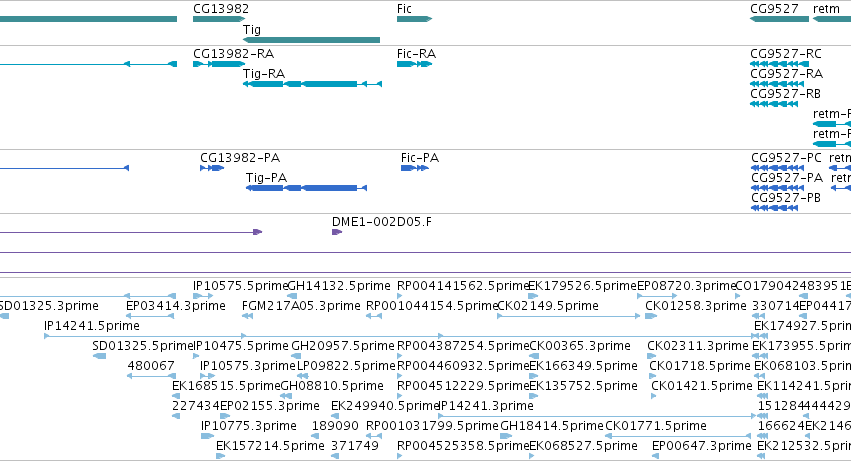Open the CG9527-PA protein label
Screen dimensions: 851x461
coord(787,178)
